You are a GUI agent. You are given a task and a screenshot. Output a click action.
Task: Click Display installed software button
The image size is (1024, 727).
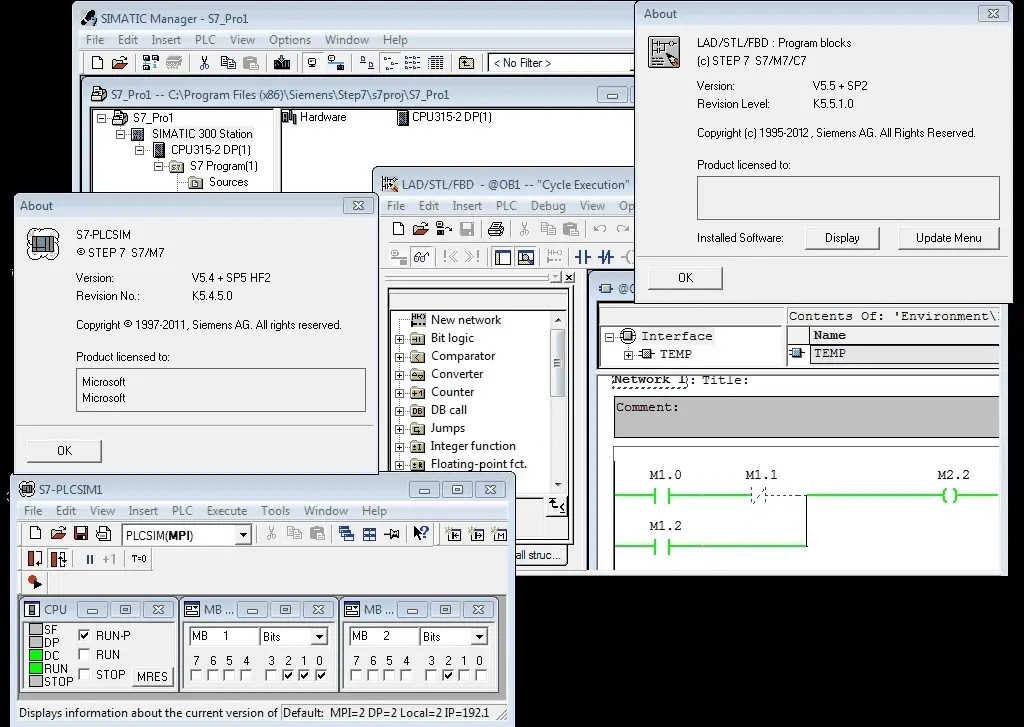[842, 238]
